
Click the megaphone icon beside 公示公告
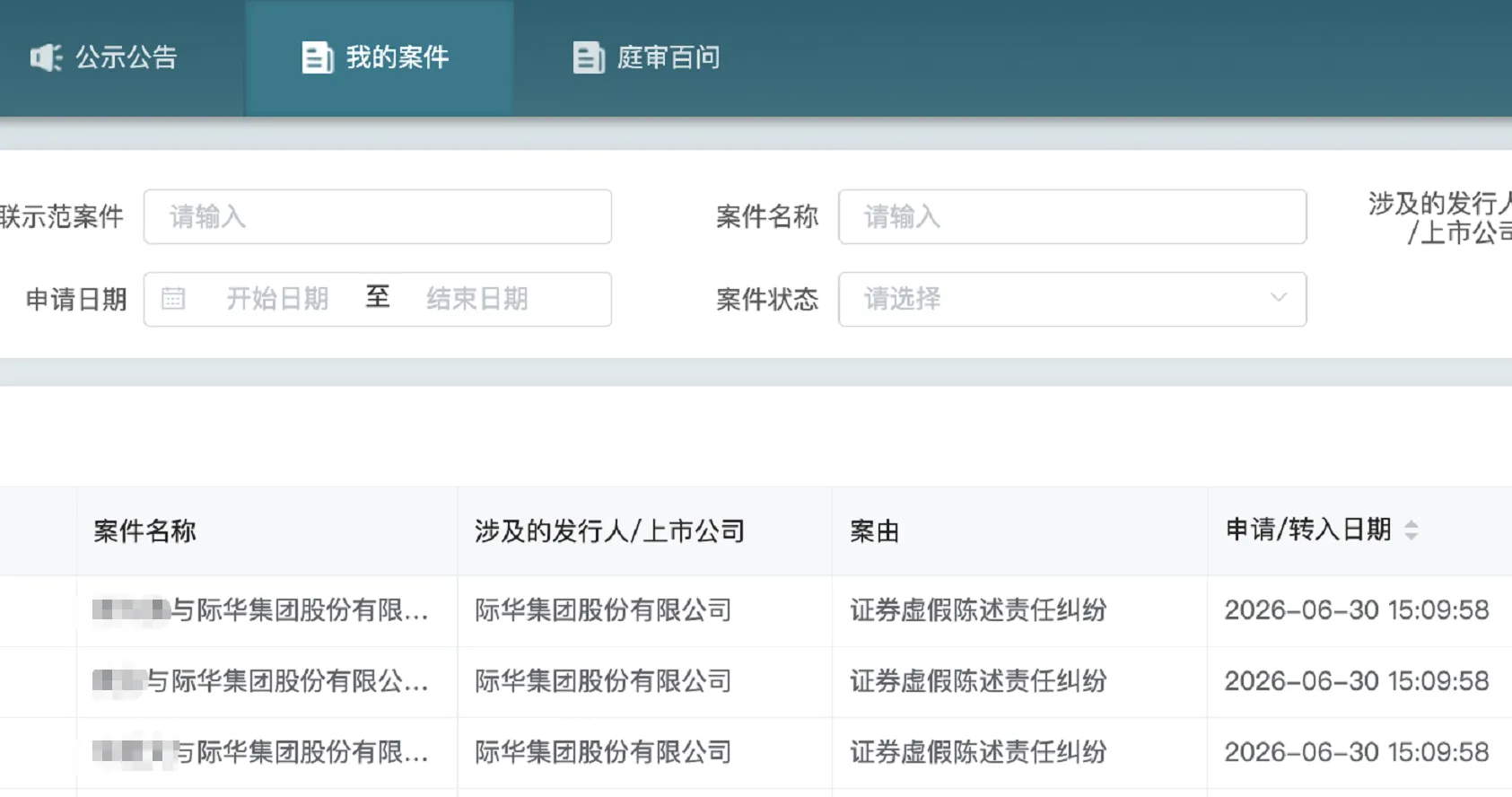[x=46, y=57]
